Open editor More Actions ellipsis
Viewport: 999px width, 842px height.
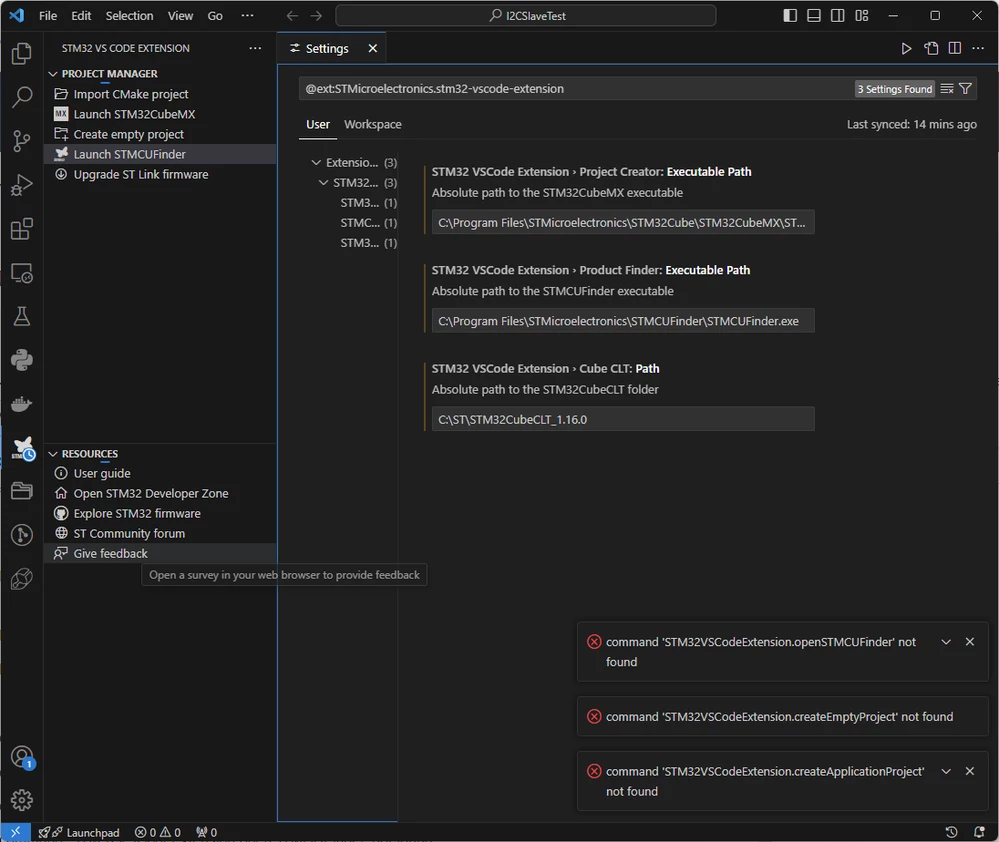pyautogui.click(x=978, y=48)
